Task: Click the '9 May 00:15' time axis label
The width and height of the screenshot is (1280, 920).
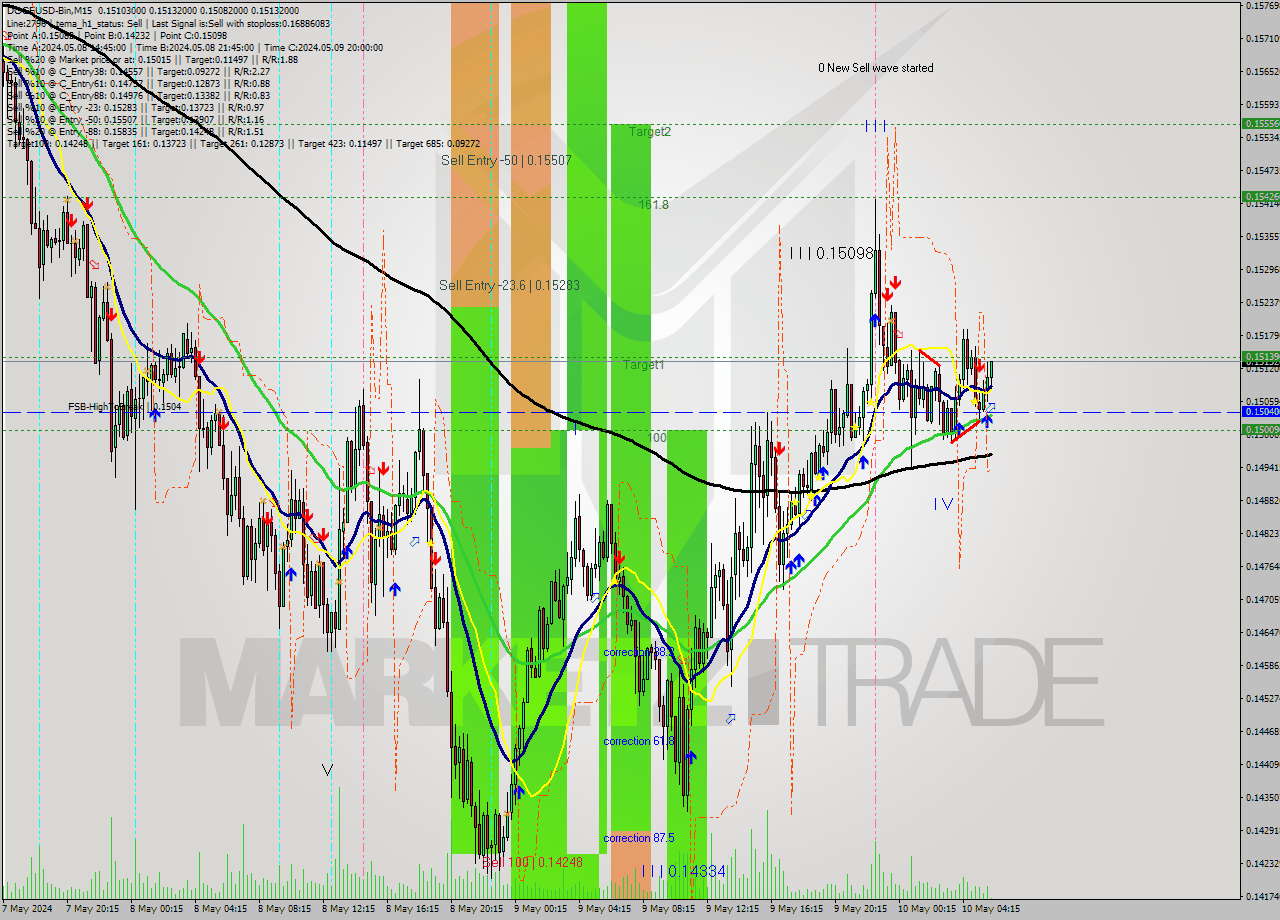Action: pos(541,909)
